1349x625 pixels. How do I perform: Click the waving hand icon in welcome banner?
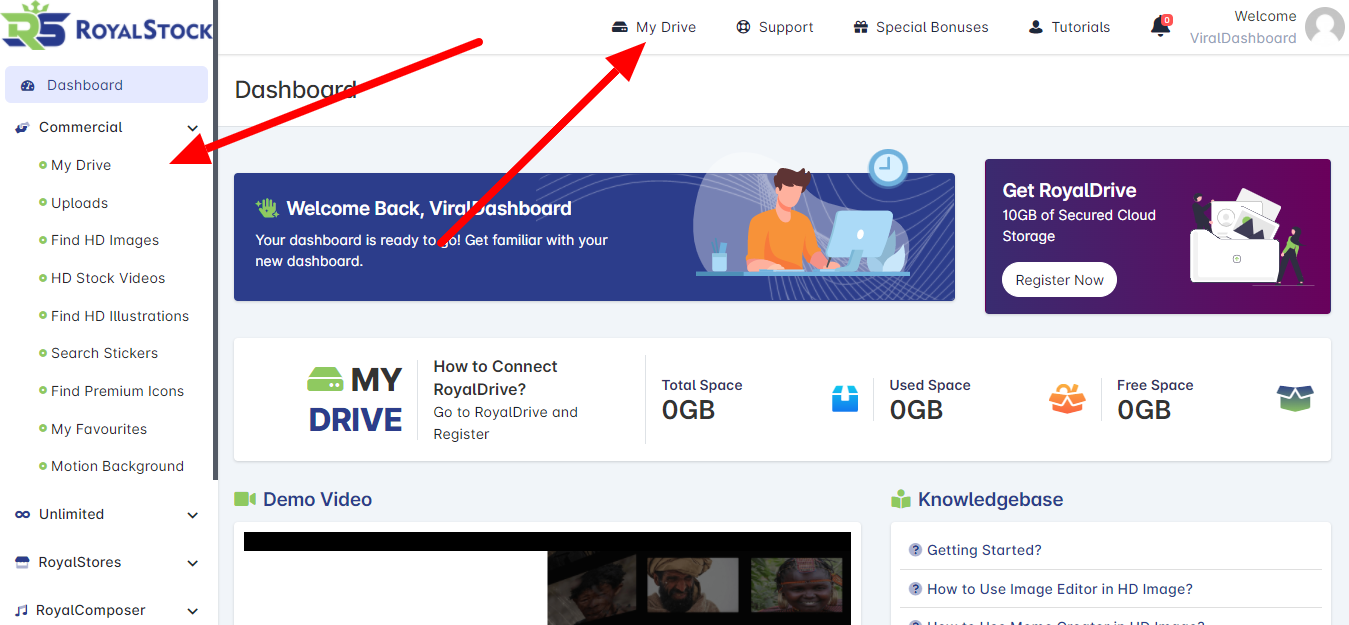[x=267, y=208]
